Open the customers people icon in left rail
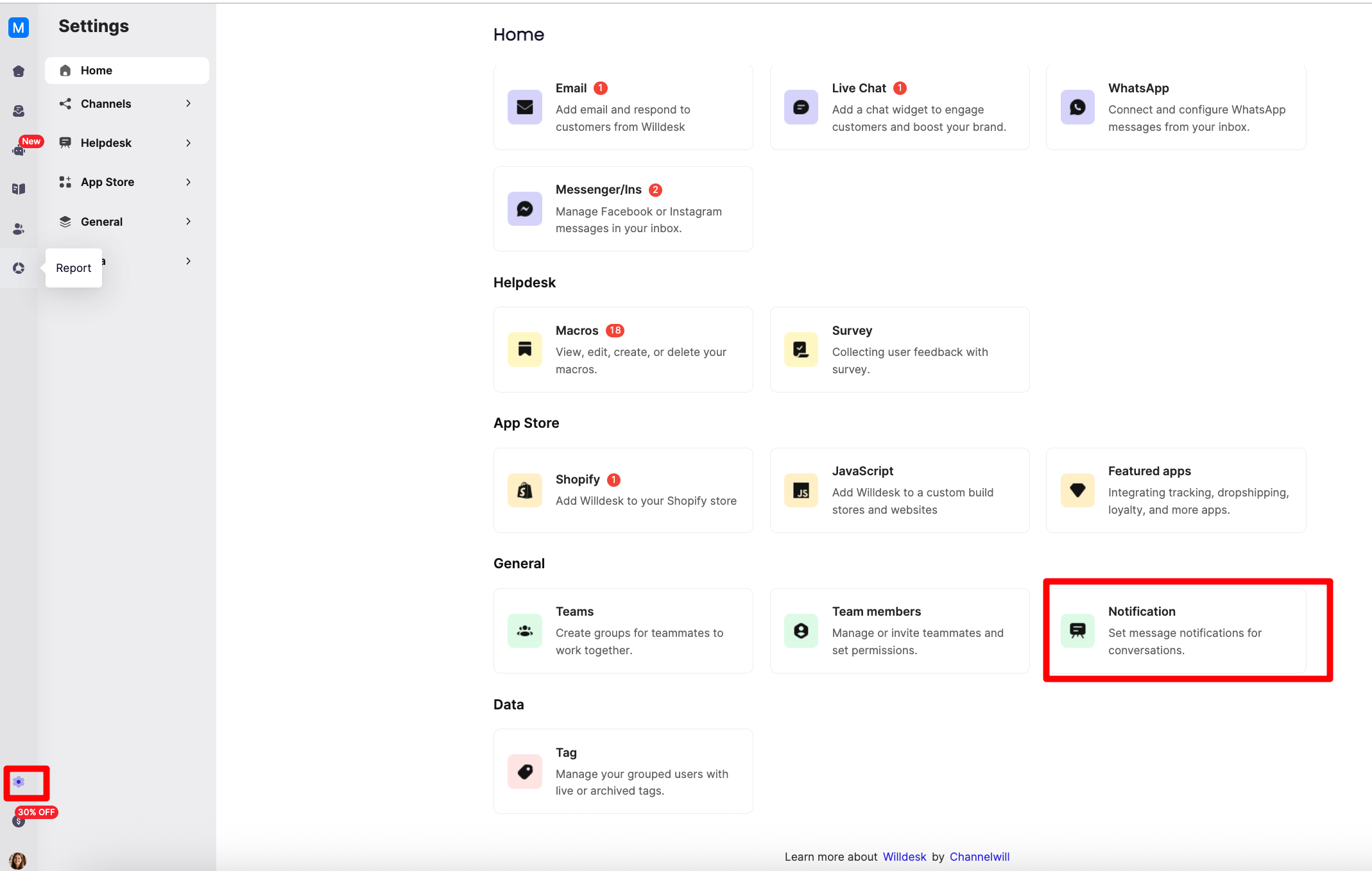 pos(19,229)
